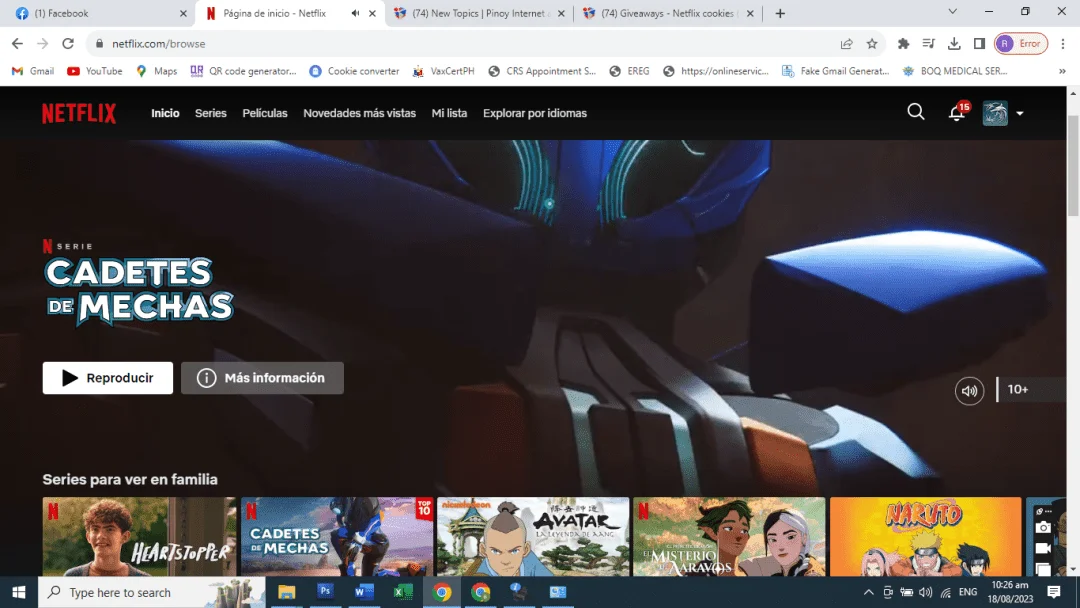1080x608 pixels.
Task: Open QR code generator bookmark
Action: pos(244,71)
